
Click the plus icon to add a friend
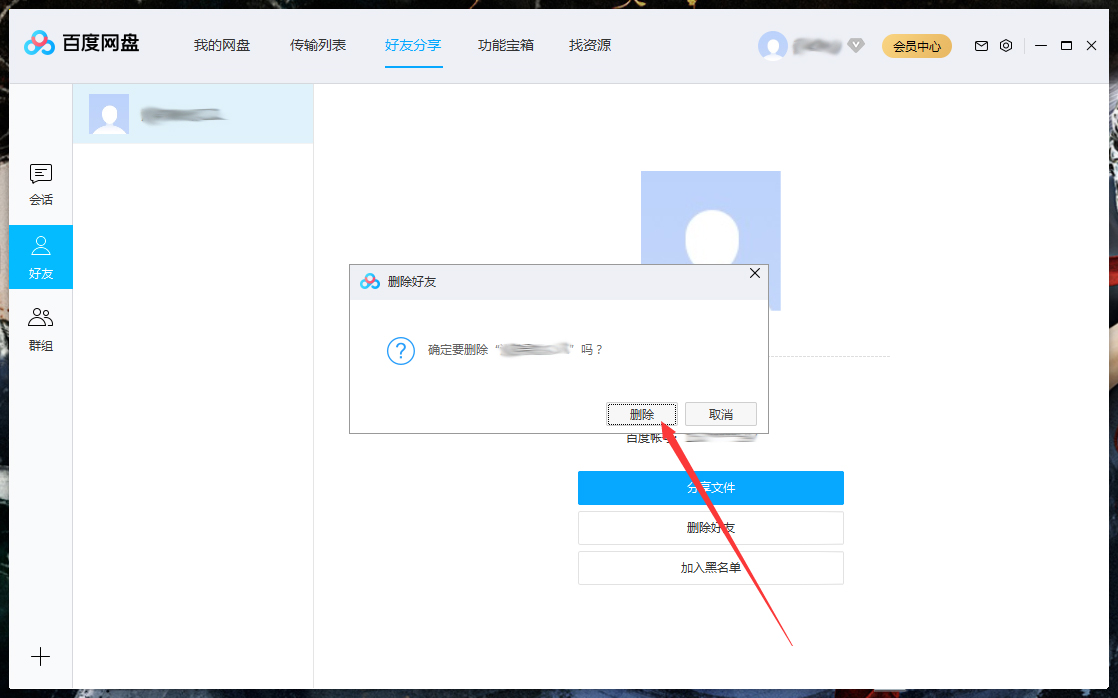tap(40, 657)
